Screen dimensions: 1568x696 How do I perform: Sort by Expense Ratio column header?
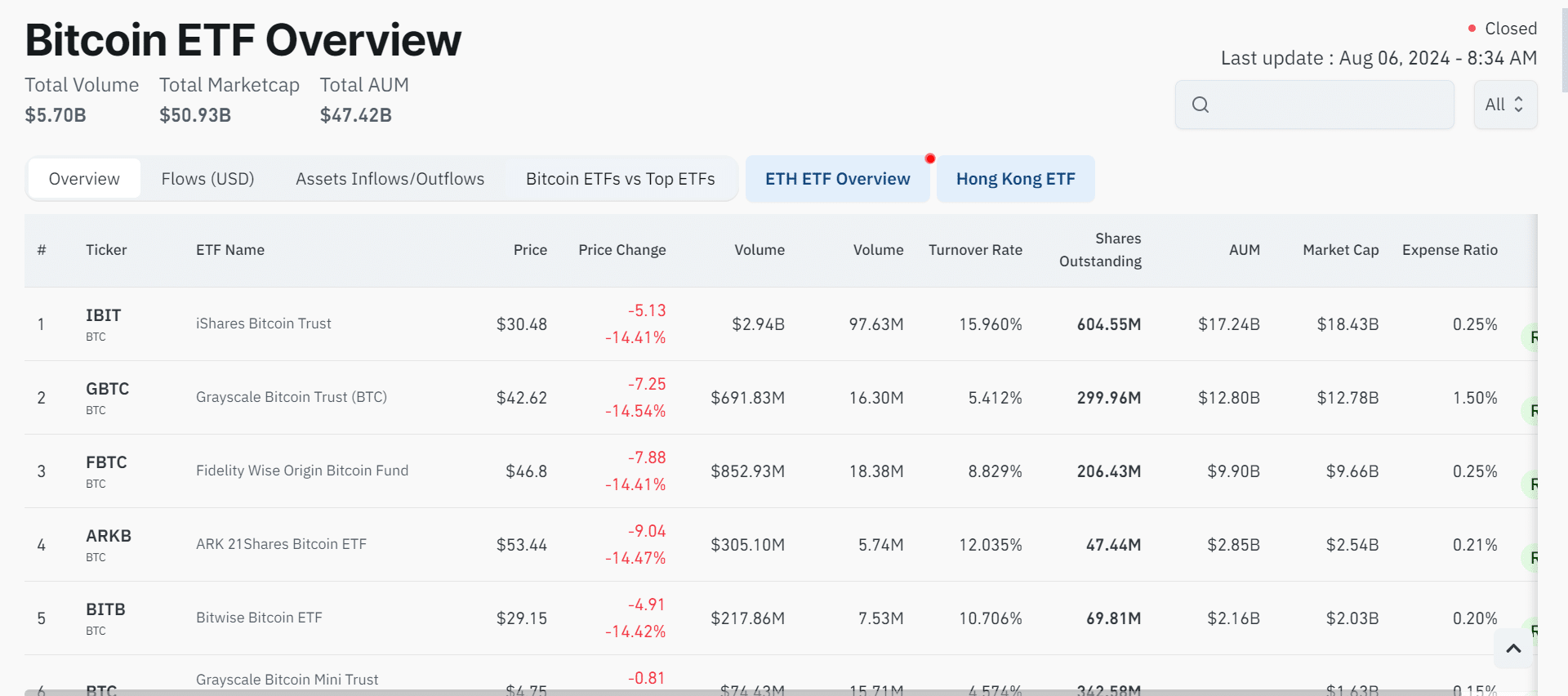[x=1450, y=250]
